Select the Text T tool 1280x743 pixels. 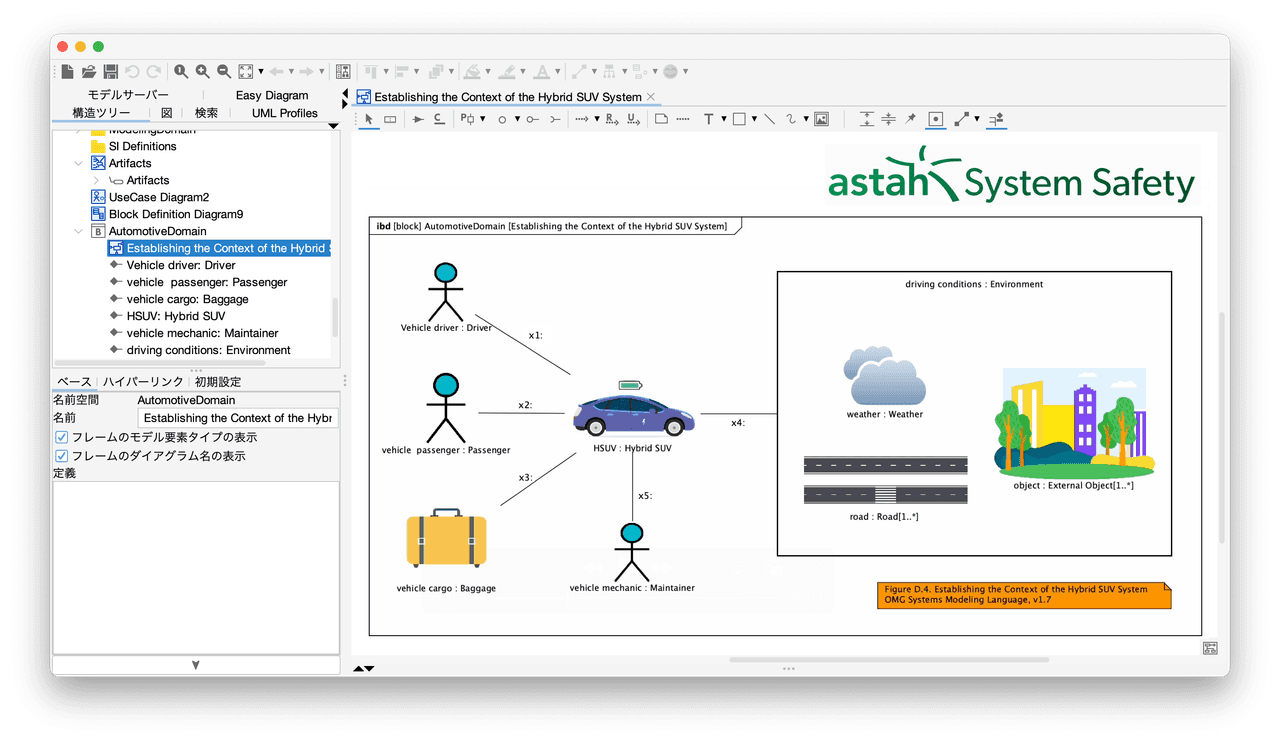point(709,119)
